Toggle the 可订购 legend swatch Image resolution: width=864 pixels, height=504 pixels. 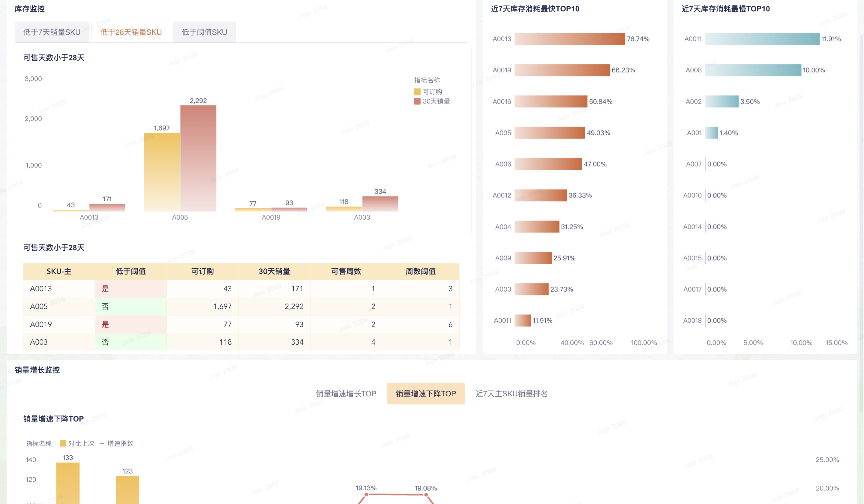(x=417, y=91)
